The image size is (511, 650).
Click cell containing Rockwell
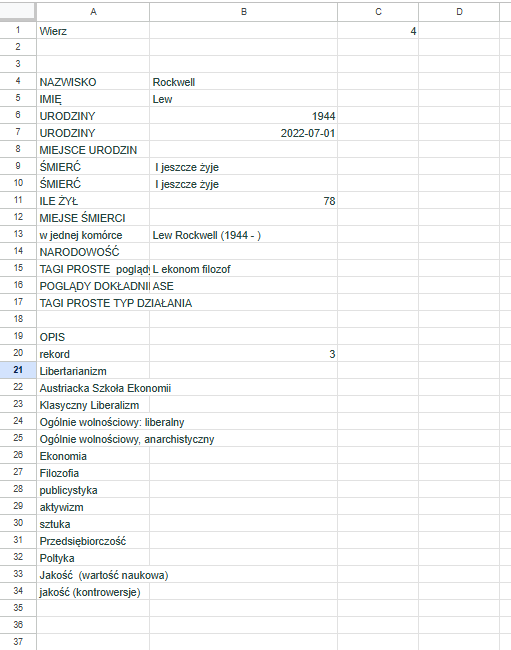tap(244, 82)
